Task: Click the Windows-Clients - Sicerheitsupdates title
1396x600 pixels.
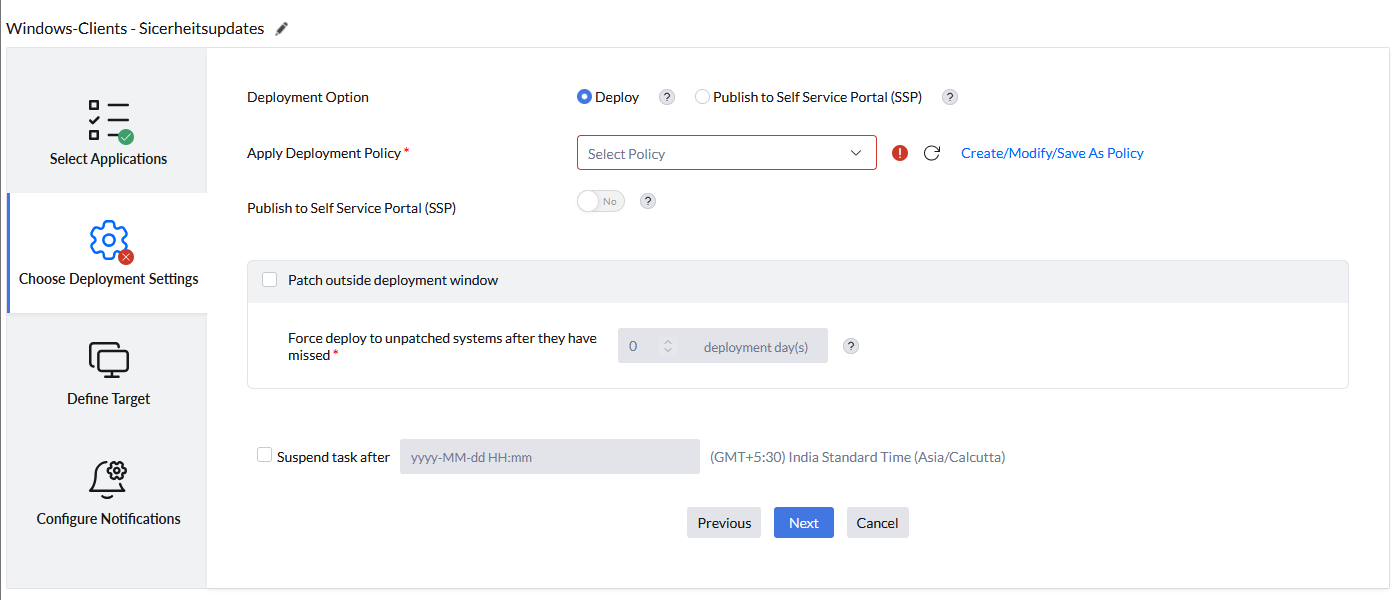Action: click(x=136, y=29)
